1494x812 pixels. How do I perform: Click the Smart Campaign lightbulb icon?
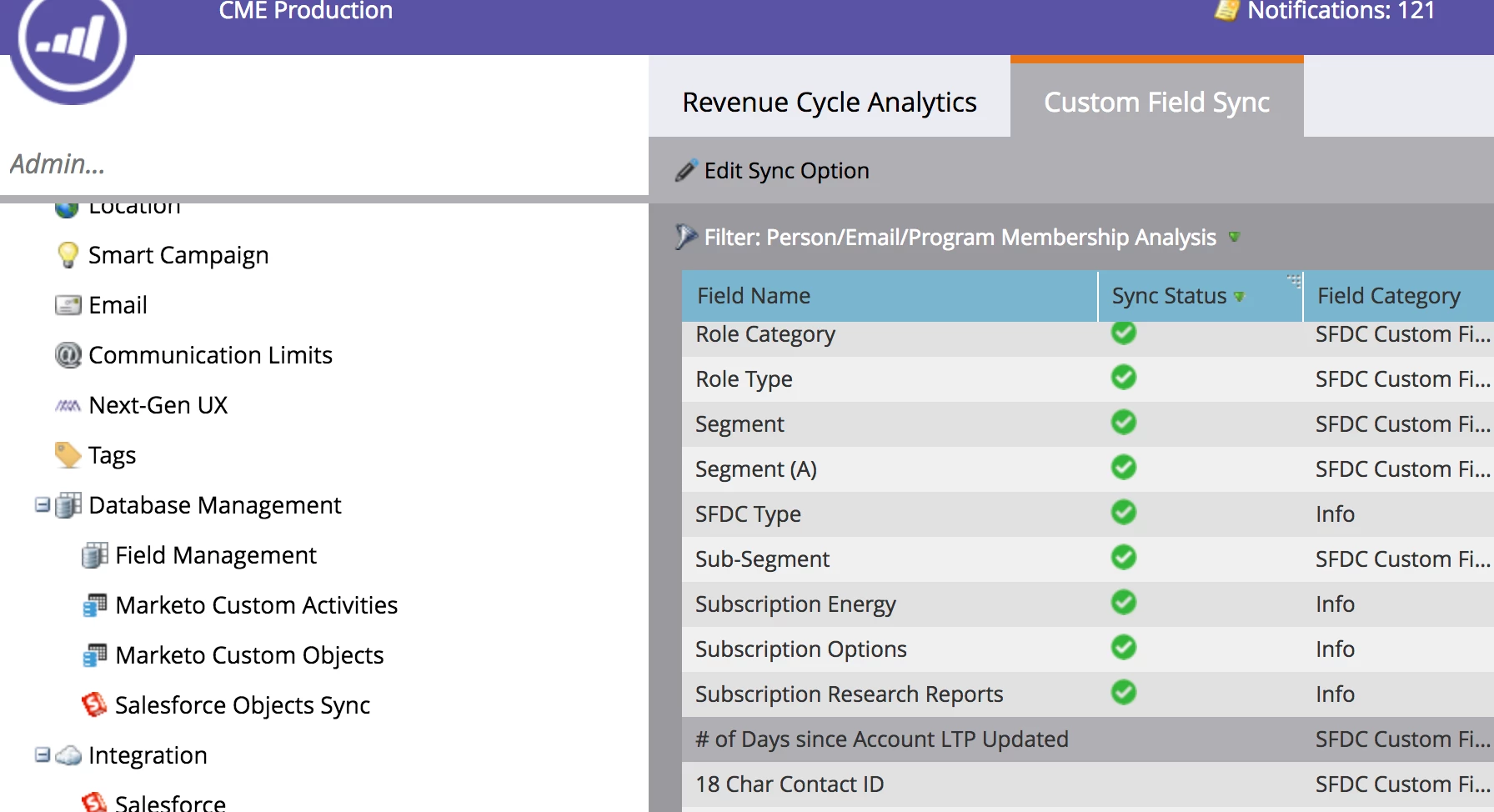click(68, 255)
